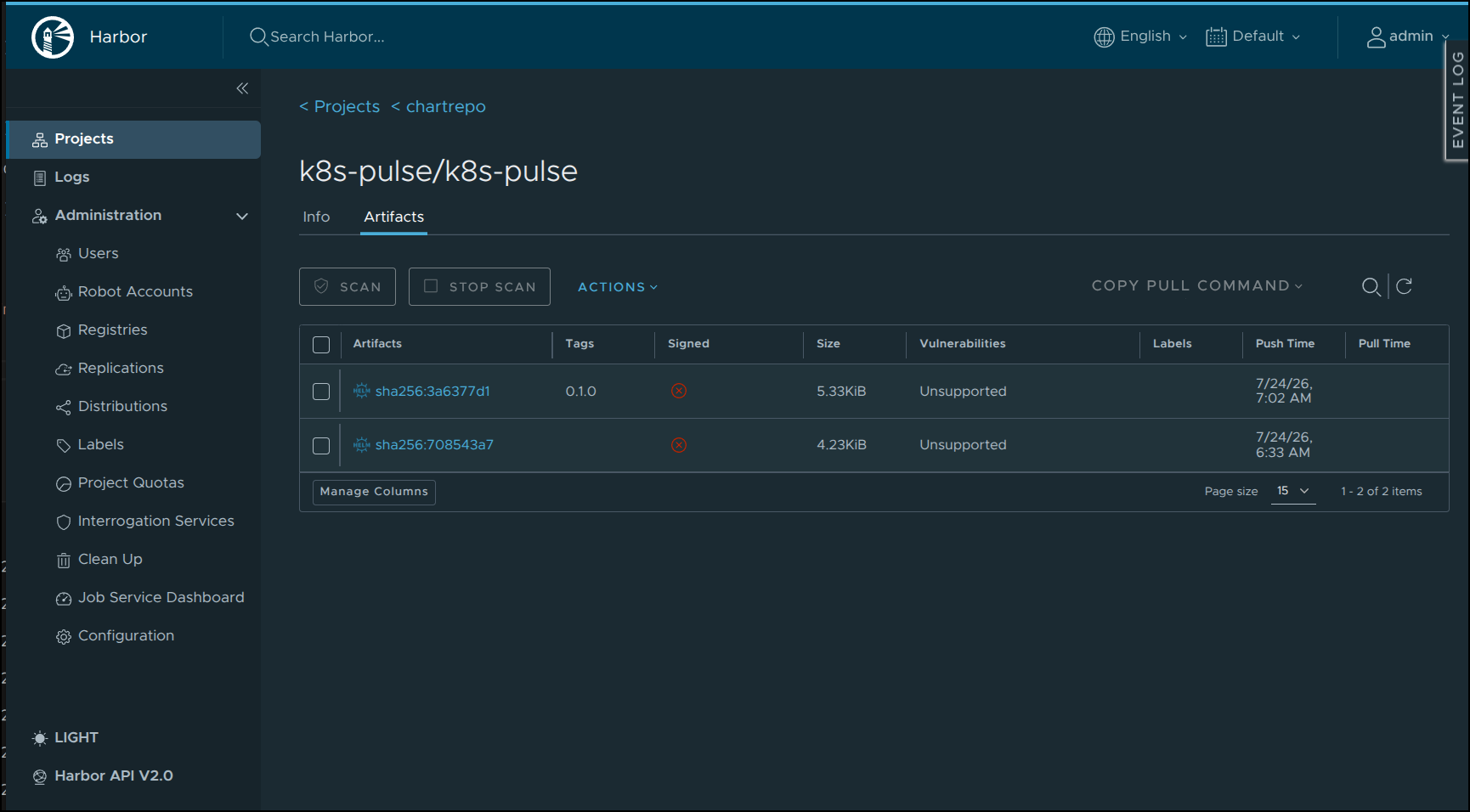1470x812 pixels.
Task: Open the Harbor API V2.0 link
Action: [114, 776]
